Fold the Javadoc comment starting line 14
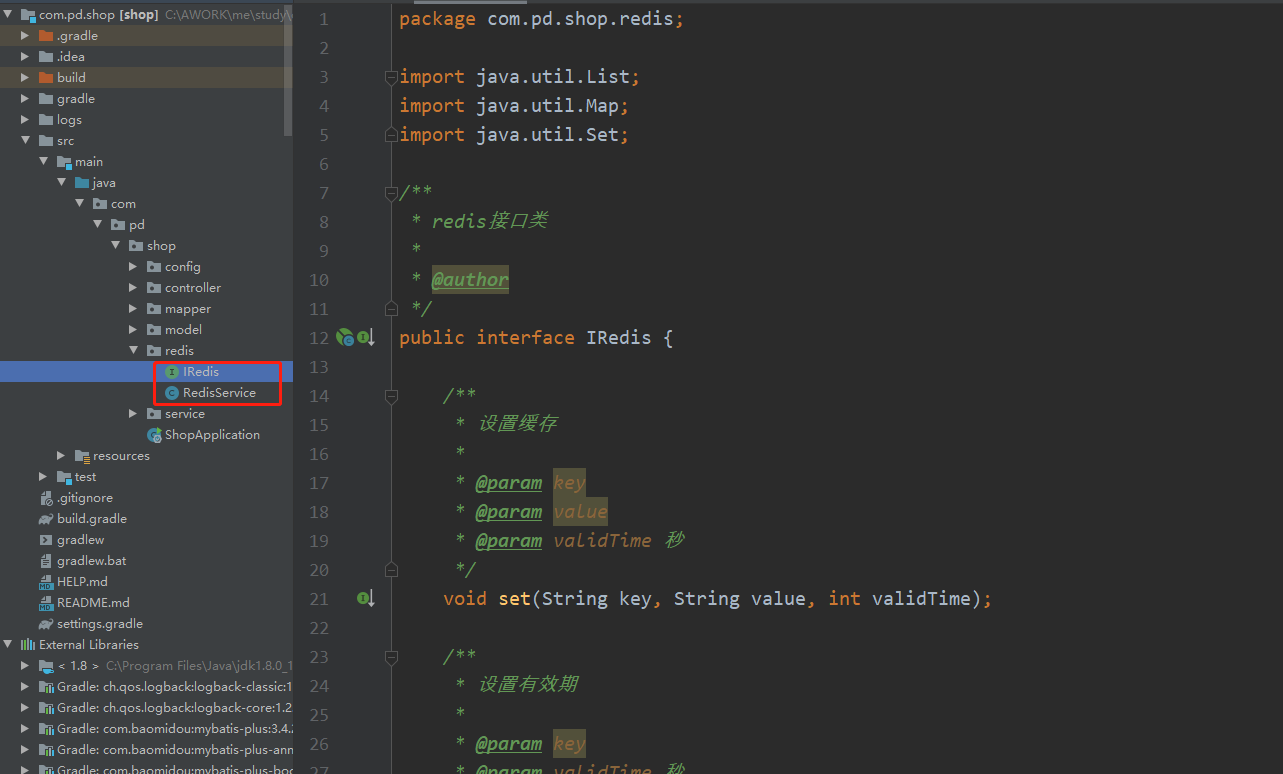 click(391, 396)
